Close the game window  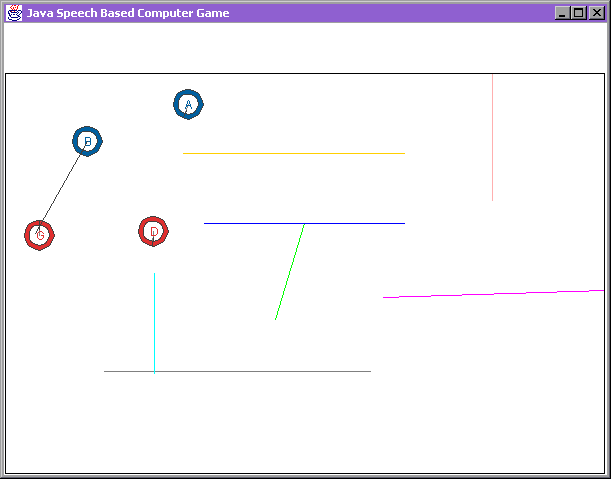[597, 13]
